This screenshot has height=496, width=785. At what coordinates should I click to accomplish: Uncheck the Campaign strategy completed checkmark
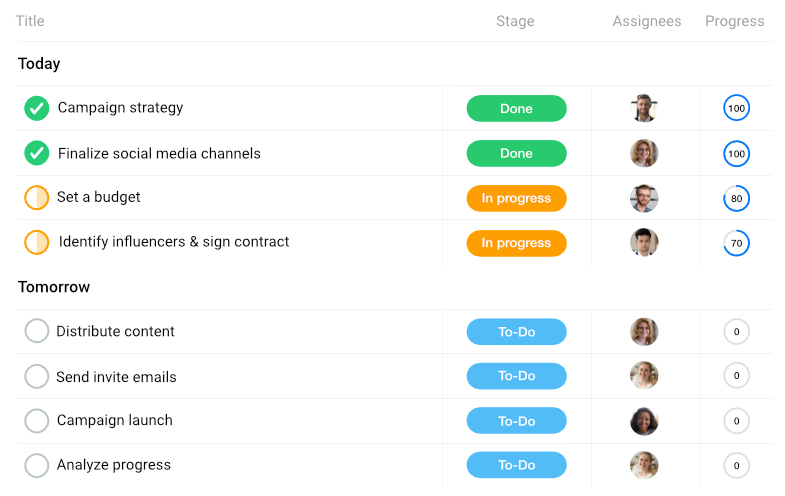click(x=37, y=108)
